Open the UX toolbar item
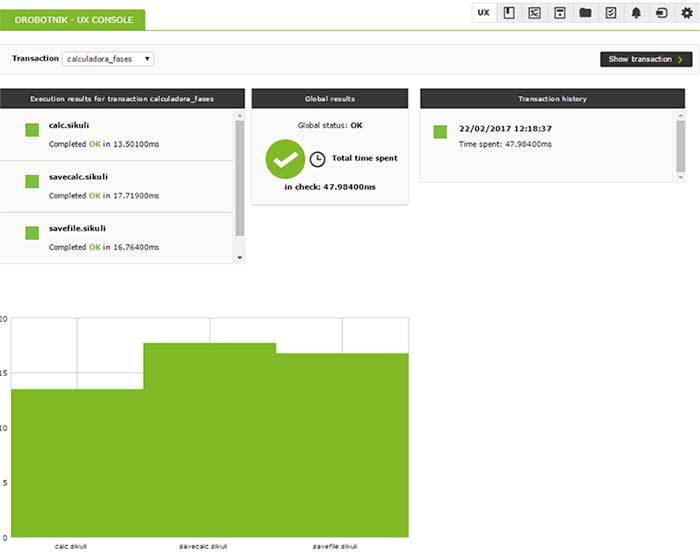The width and height of the screenshot is (700, 552). tap(483, 13)
